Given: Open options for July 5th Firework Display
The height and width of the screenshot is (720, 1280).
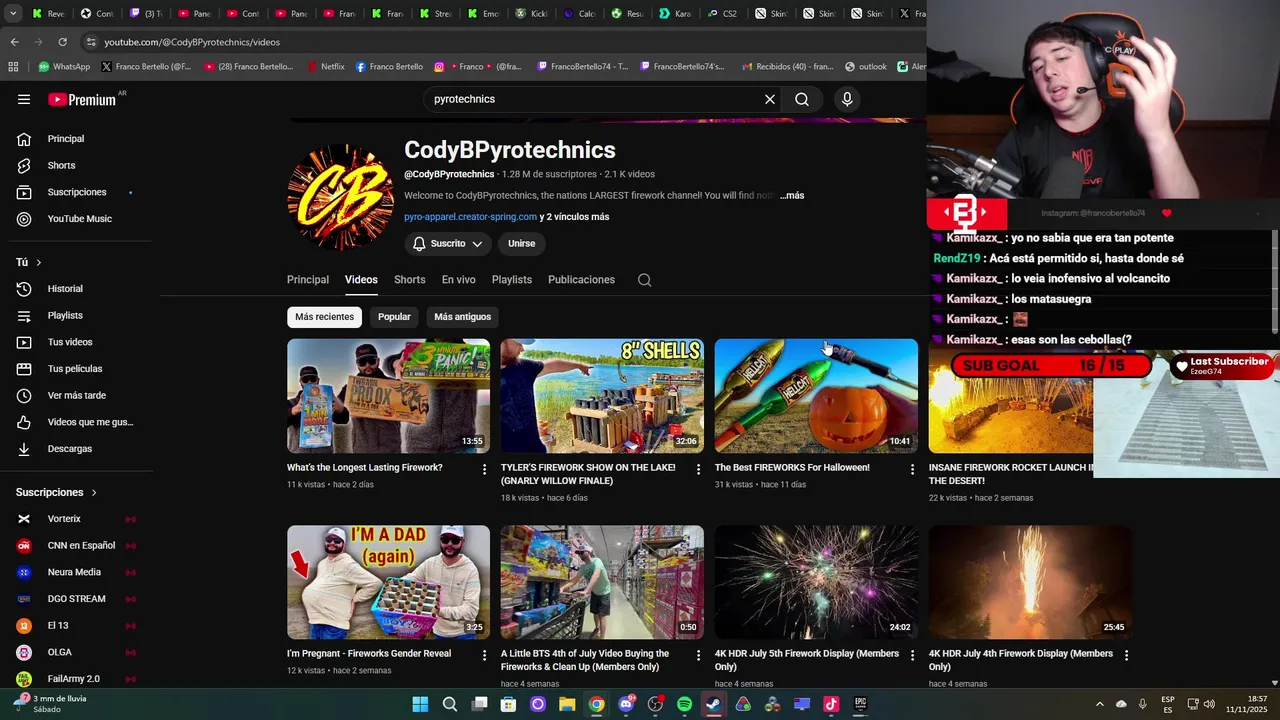Looking at the screenshot, I should click(x=912, y=655).
